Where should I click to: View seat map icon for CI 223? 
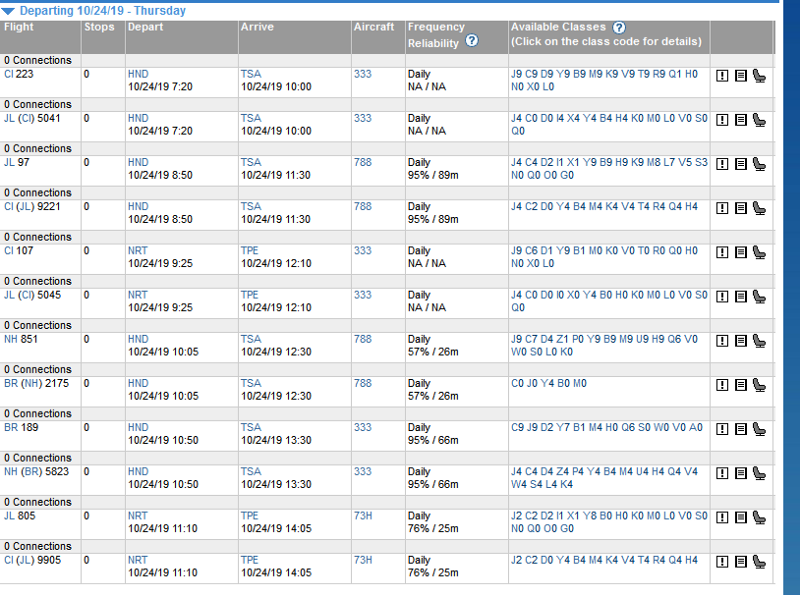click(x=760, y=76)
